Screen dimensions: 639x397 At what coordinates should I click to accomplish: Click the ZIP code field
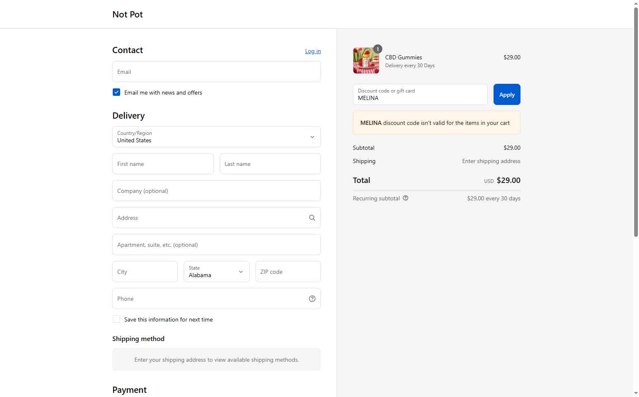(x=288, y=271)
